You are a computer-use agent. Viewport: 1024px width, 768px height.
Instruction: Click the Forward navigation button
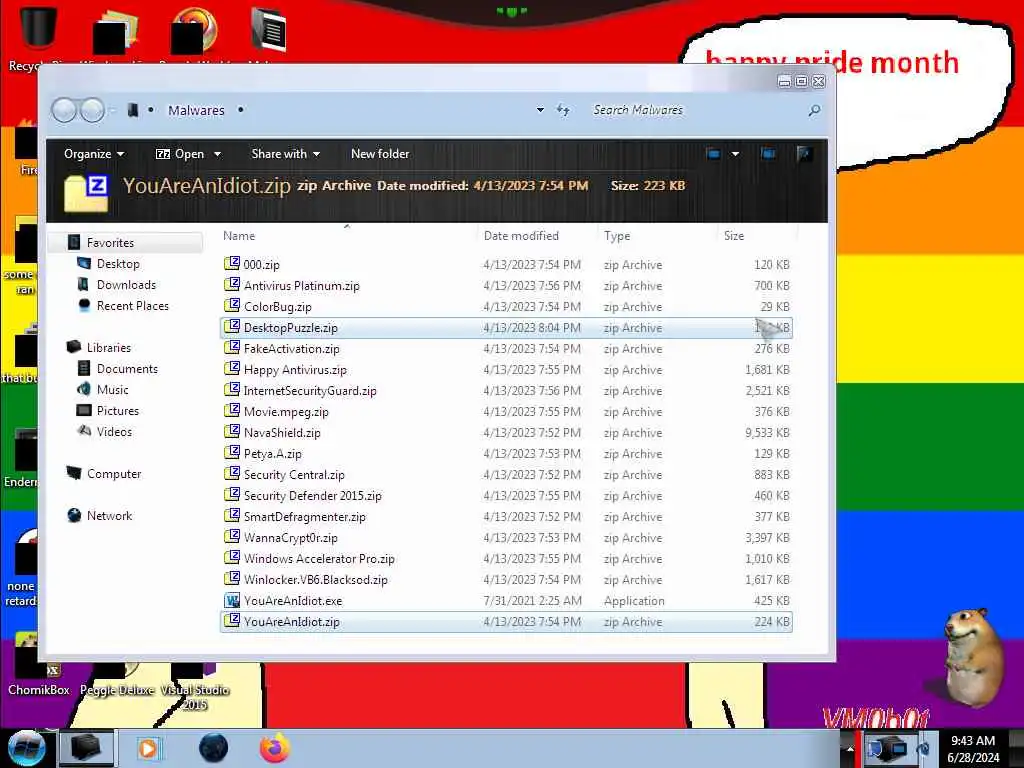click(92, 110)
